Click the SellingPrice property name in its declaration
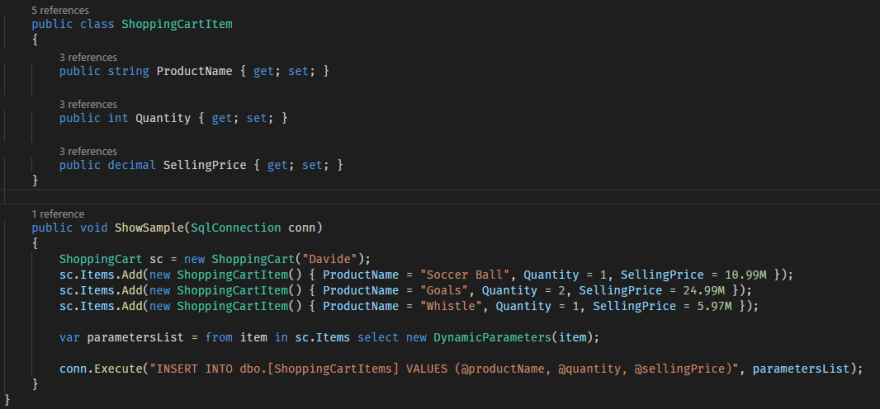 click(204, 166)
